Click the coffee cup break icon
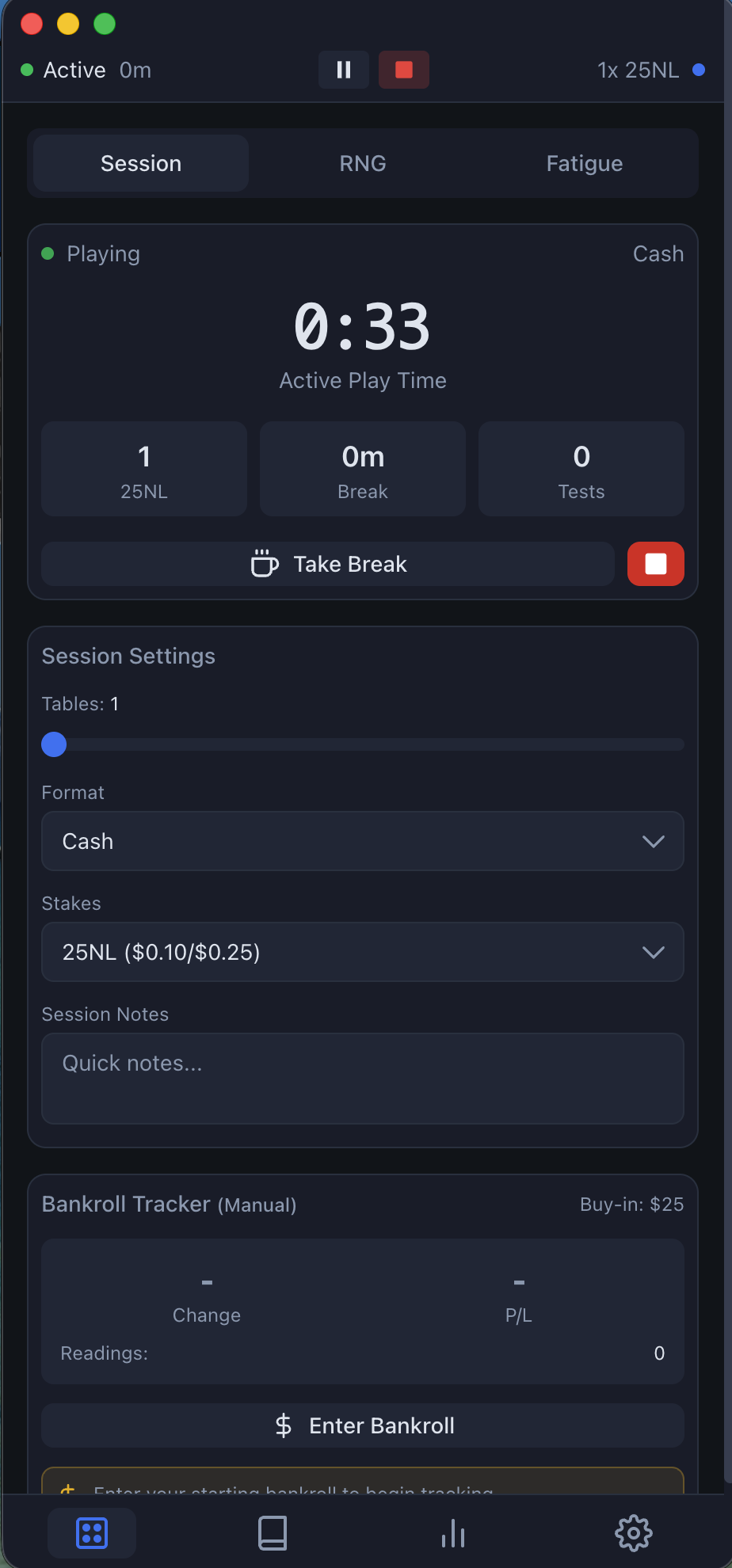 [265, 564]
